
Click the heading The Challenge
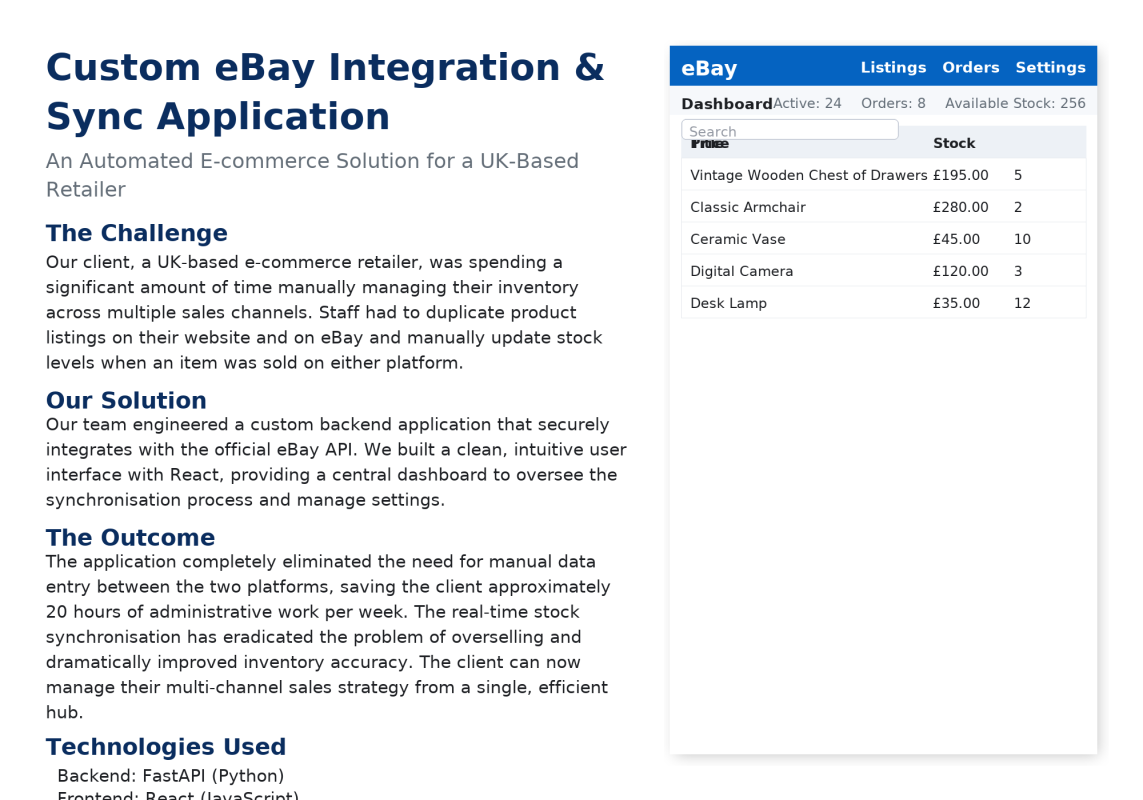click(x=136, y=232)
